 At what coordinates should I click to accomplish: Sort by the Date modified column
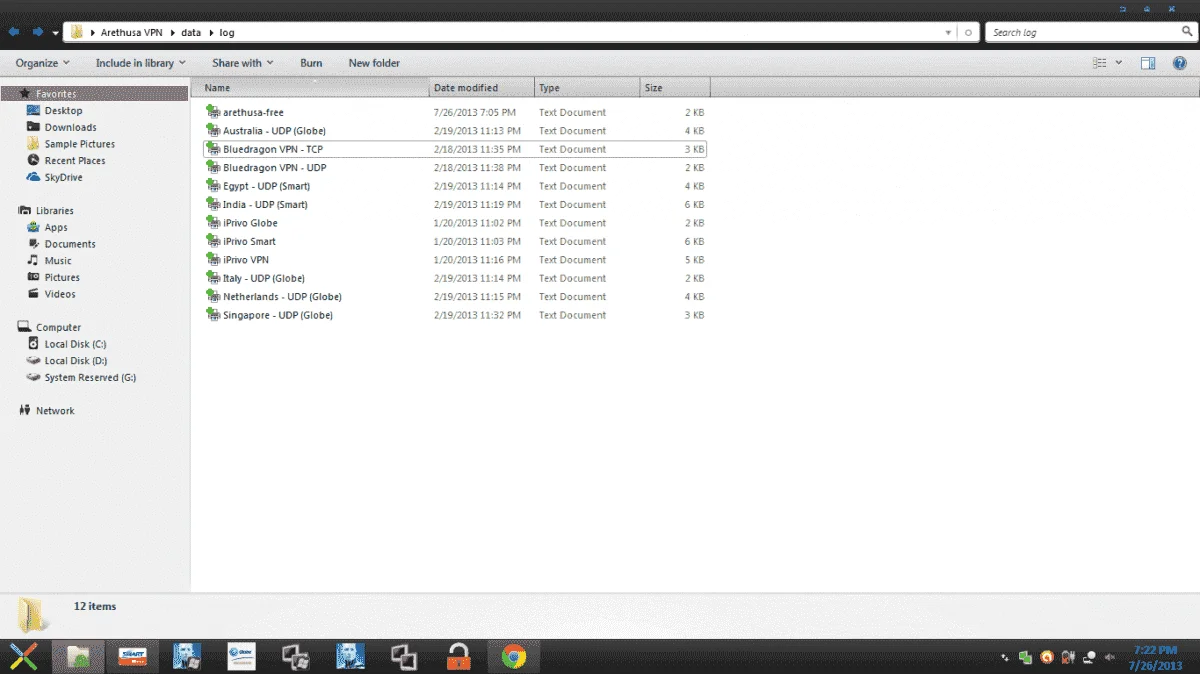click(482, 88)
